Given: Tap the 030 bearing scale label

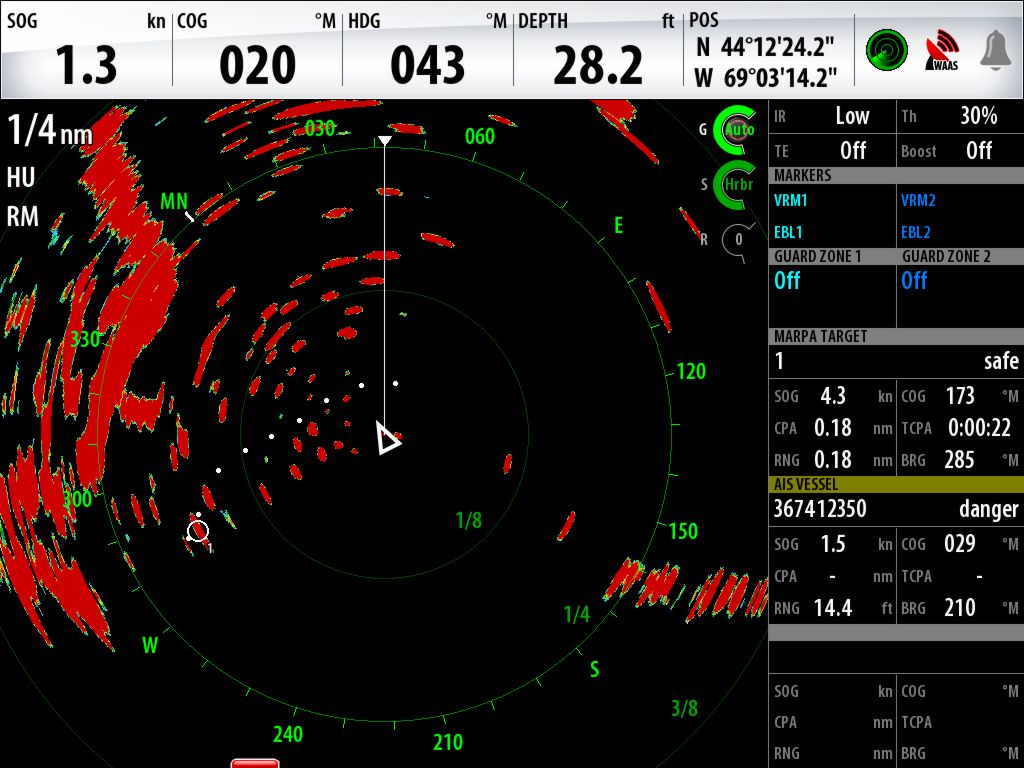Looking at the screenshot, I should pos(320,129).
